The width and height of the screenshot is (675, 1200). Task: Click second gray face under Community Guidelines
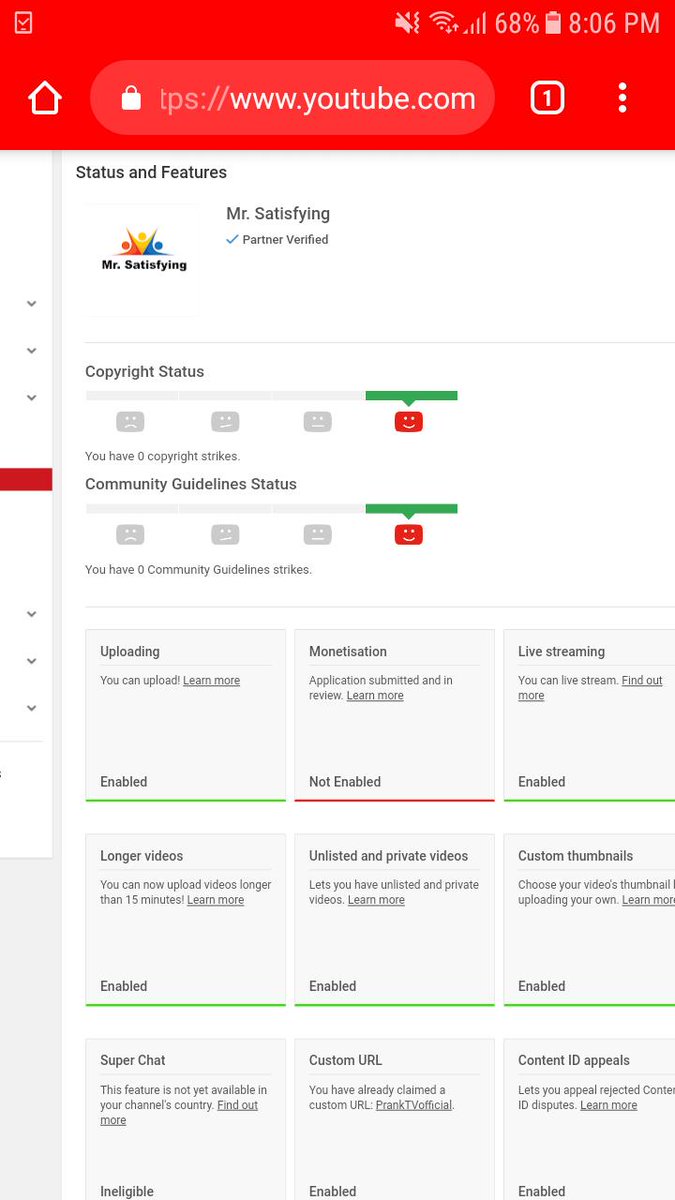[x=225, y=535]
